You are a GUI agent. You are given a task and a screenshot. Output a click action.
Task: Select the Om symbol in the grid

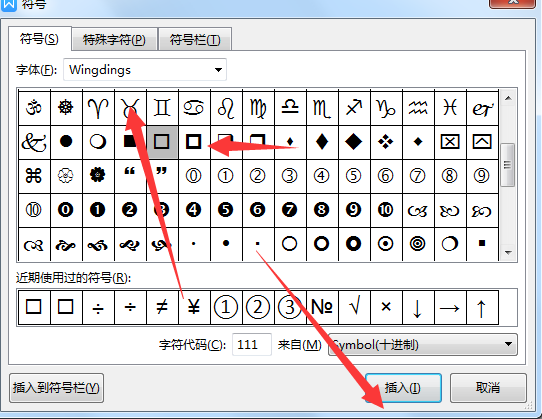coord(34,108)
